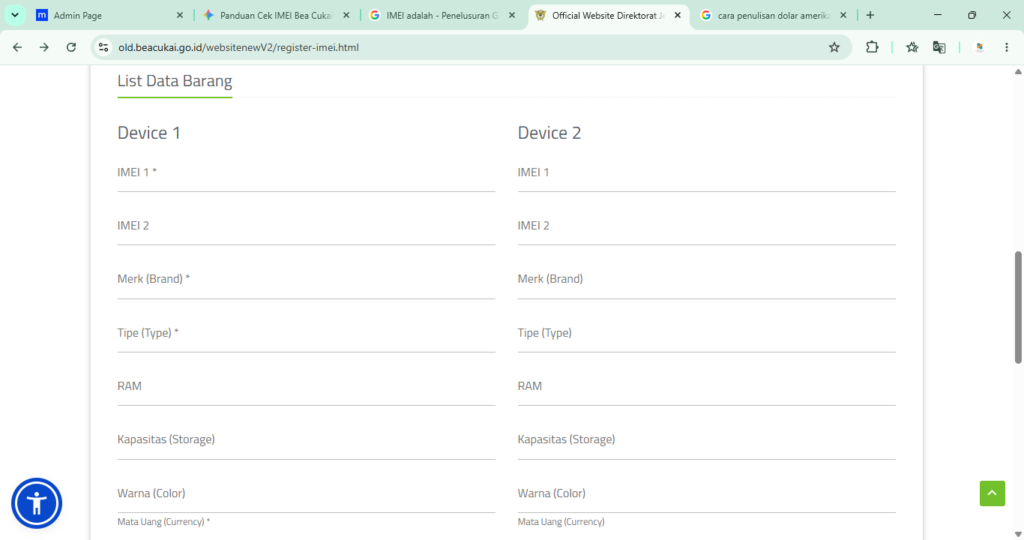The width and height of the screenshot is (1024, 540).
Task: Click the scrollbar down arrow
Action: [x=1017, y=534]
